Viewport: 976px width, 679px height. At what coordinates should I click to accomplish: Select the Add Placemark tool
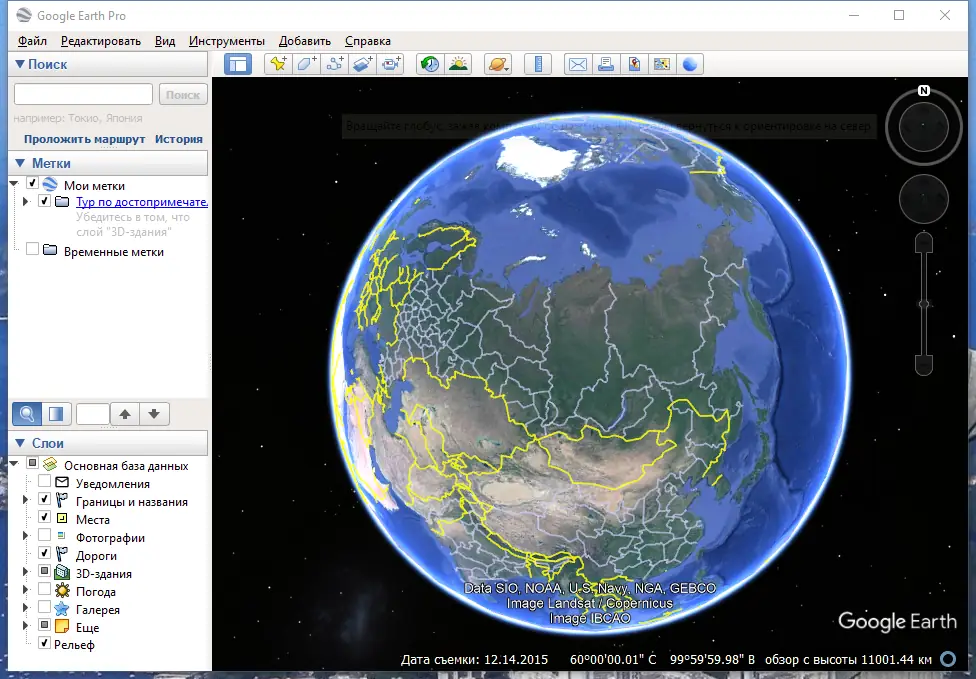coord(277,63)
